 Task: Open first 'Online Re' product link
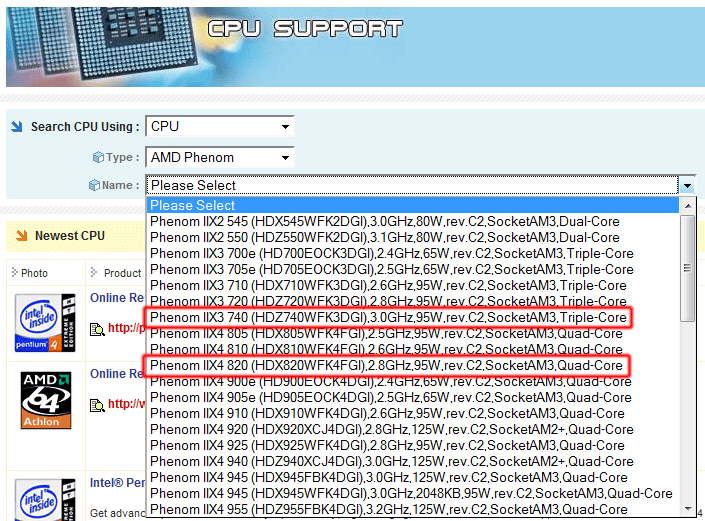[x=117, y=298]
